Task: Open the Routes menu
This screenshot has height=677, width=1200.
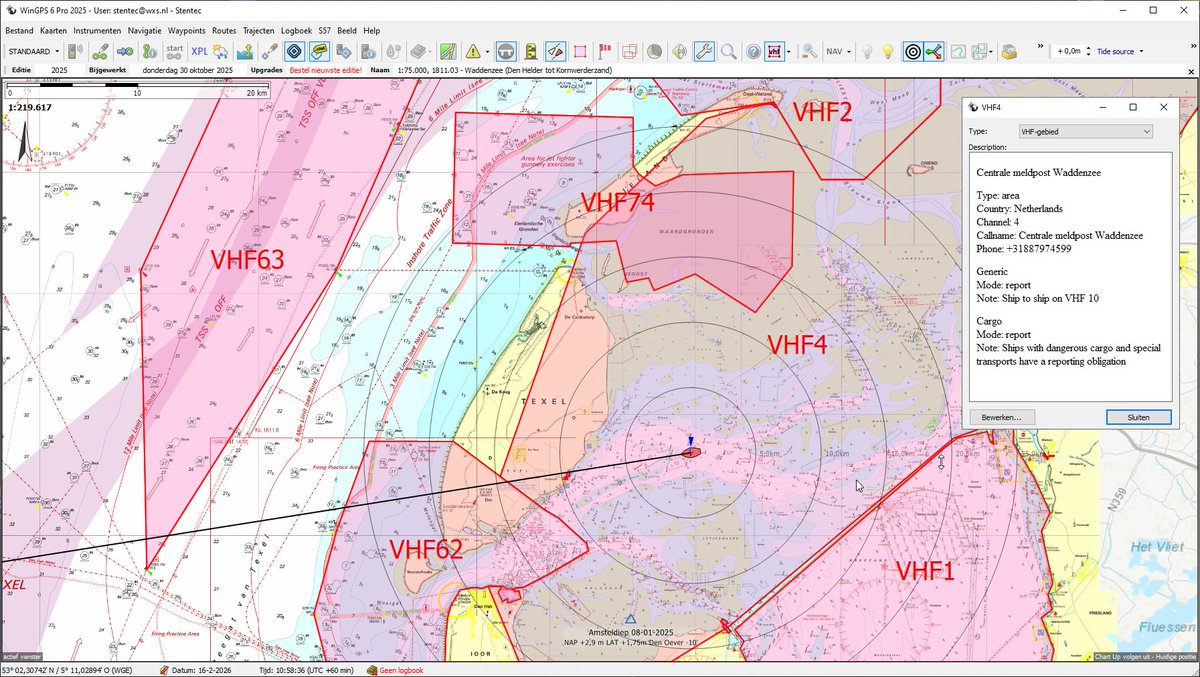Action: coord(225,31)
